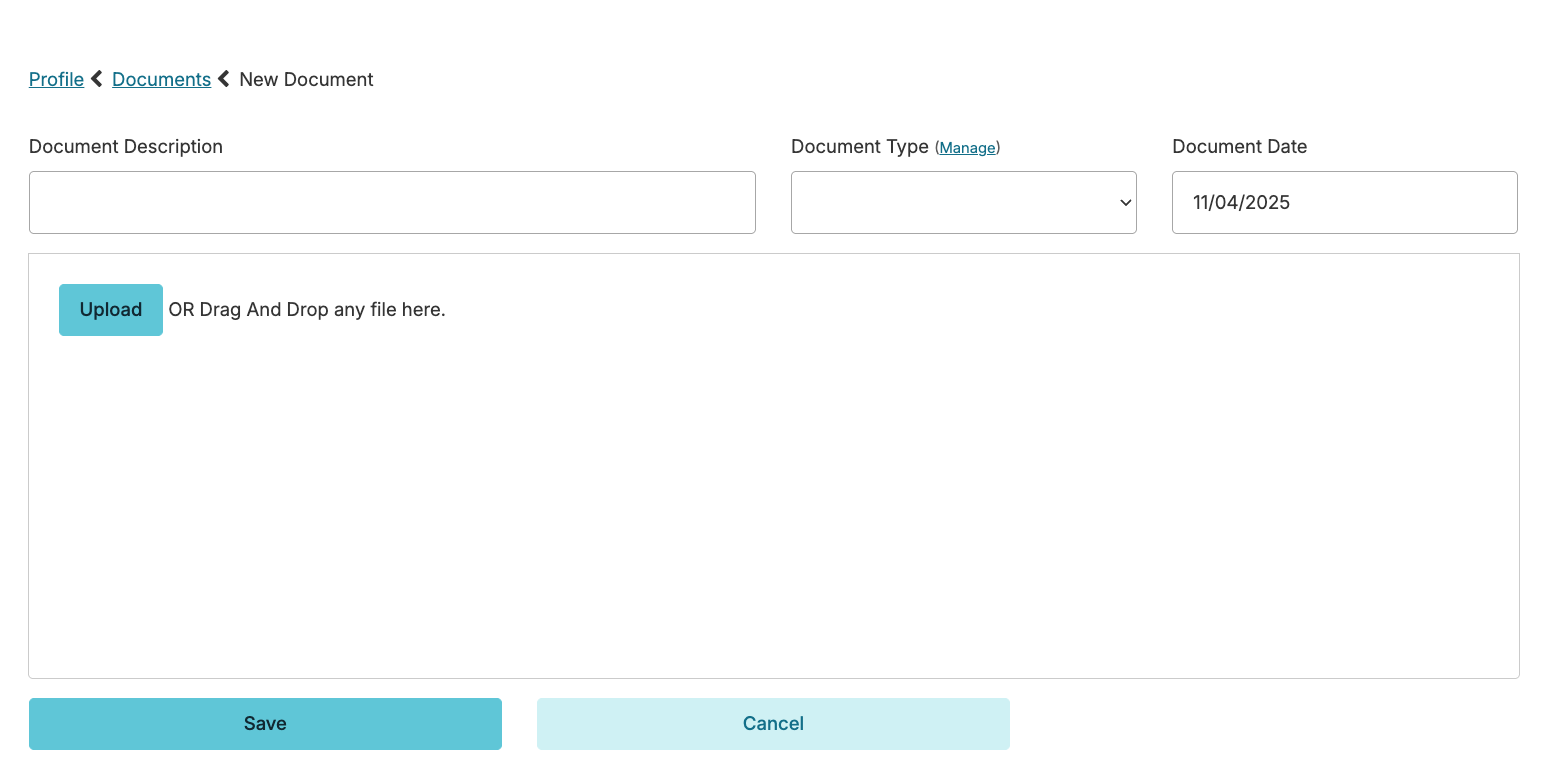Click the 'Document Description' label
Viewport: 1543px width, 766px height.
click(x=126, y=146)
